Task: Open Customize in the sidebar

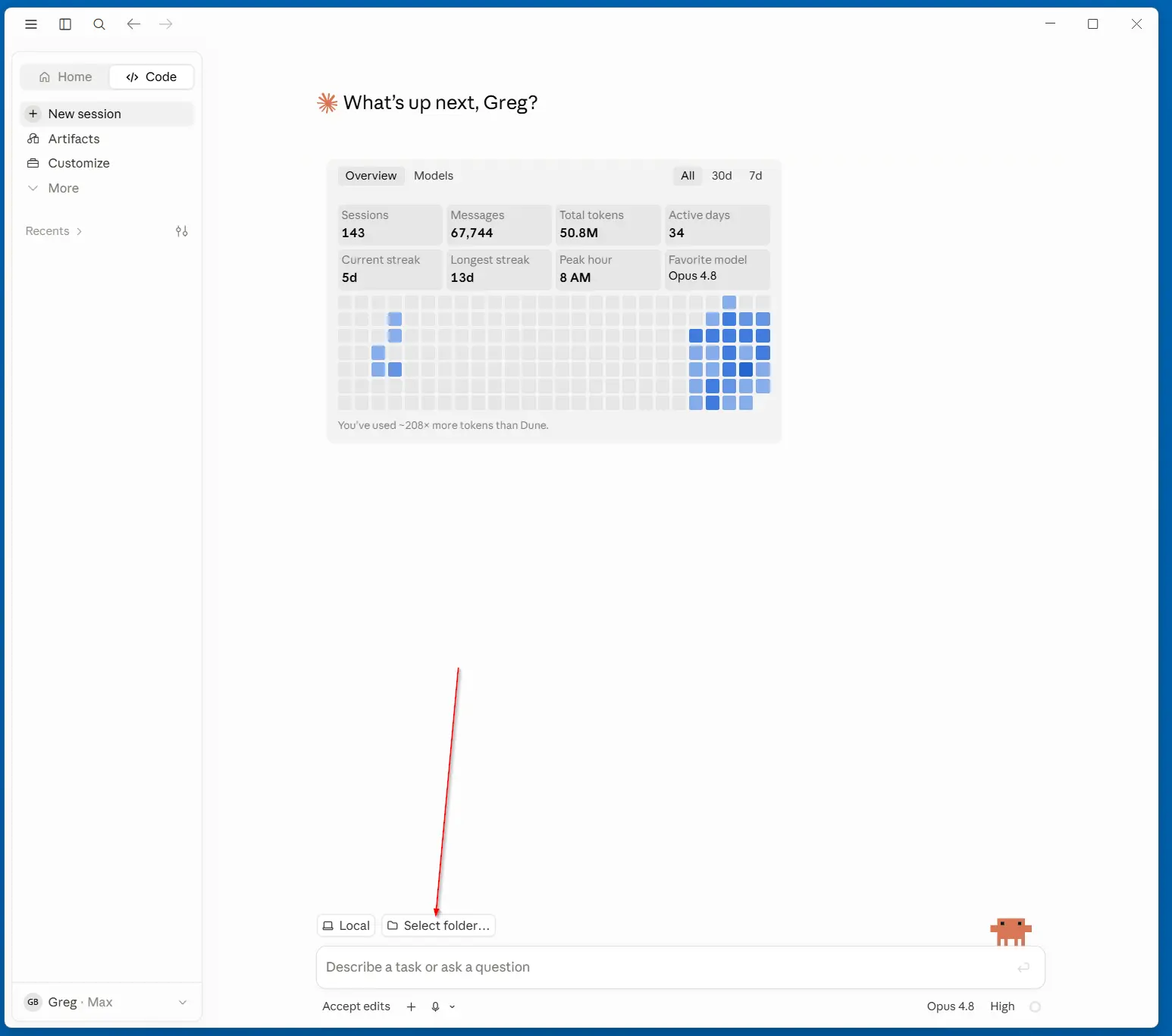Action: tap(107, 163)
